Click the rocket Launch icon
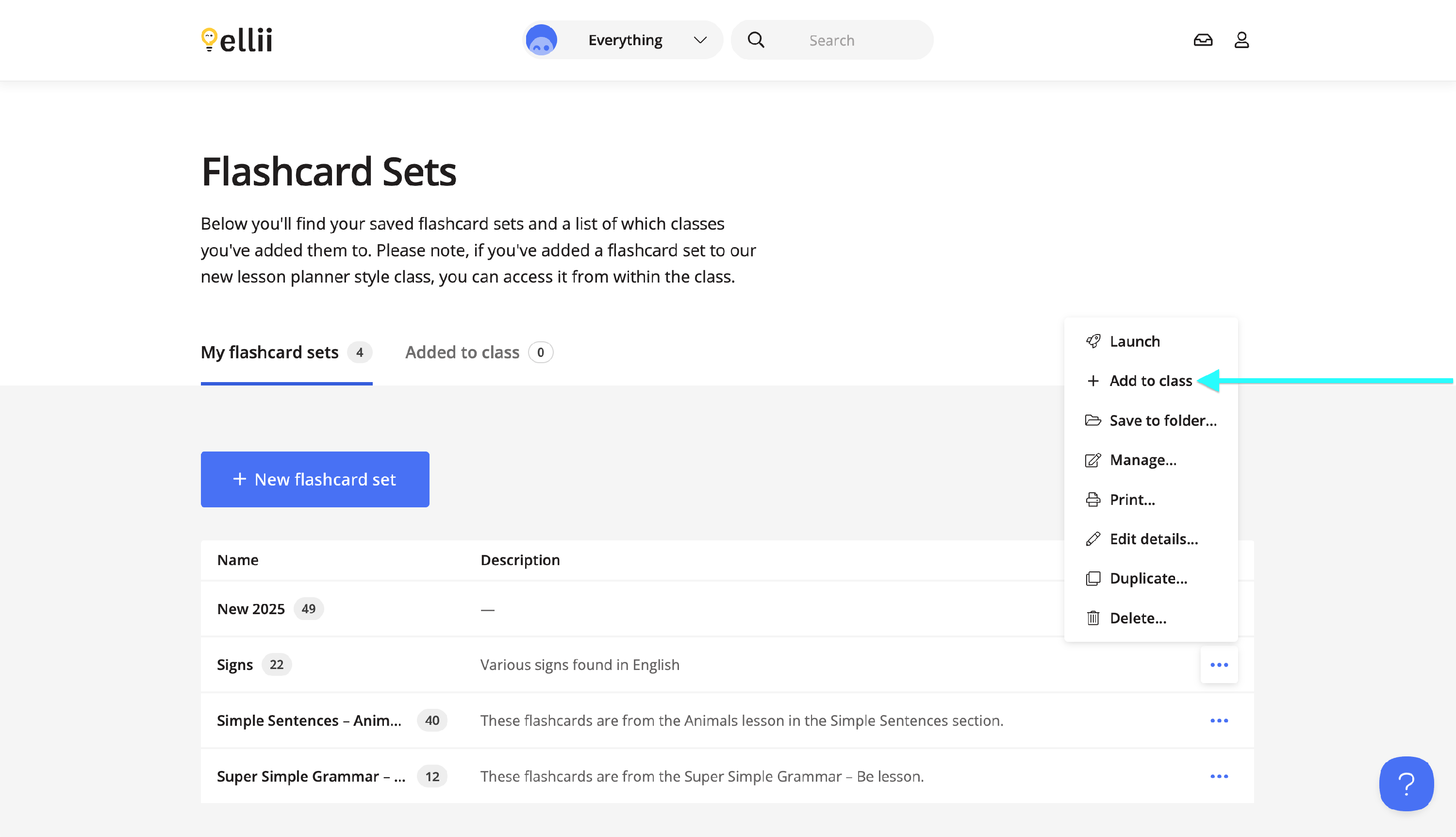Screen dimensions: 1456x837 click(1093, 341)
